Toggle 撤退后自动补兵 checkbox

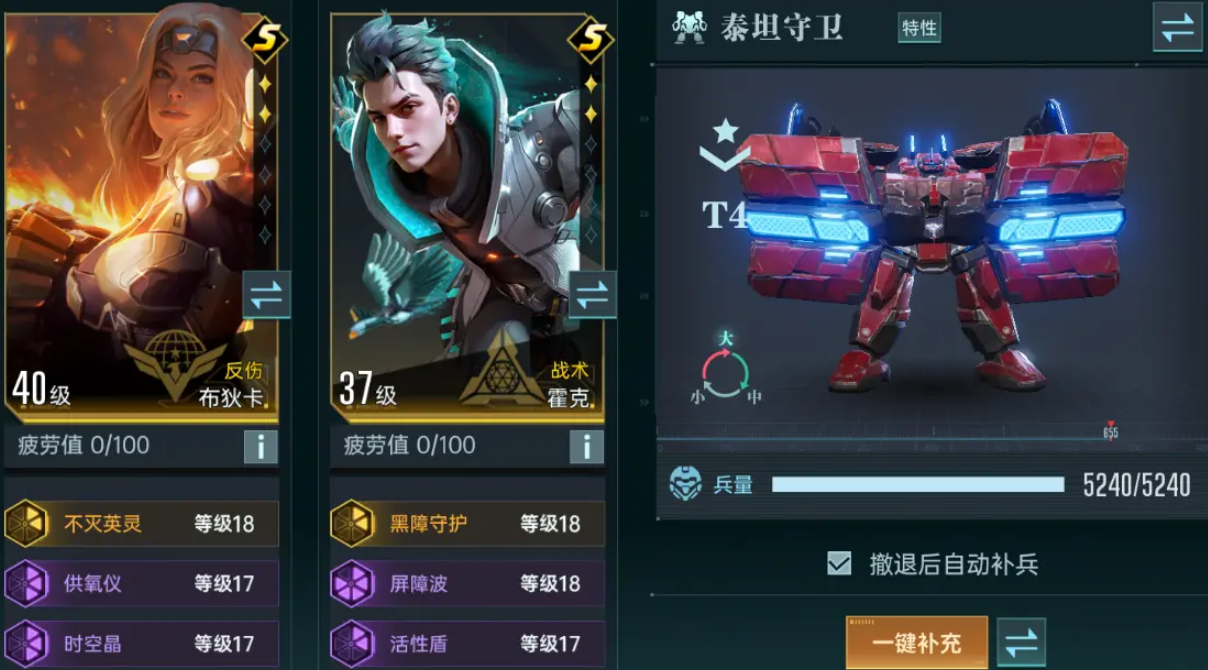point(839,563)
